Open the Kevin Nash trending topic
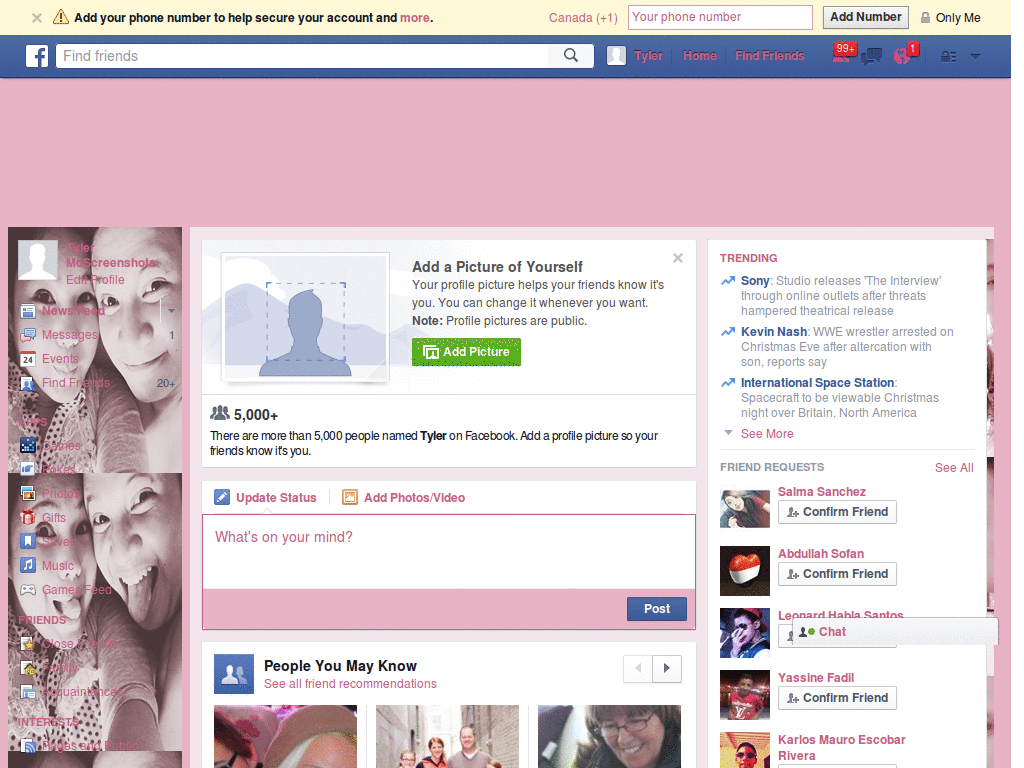The height and width of the screenshot is (768, 1024). click(x=774, y=332)
